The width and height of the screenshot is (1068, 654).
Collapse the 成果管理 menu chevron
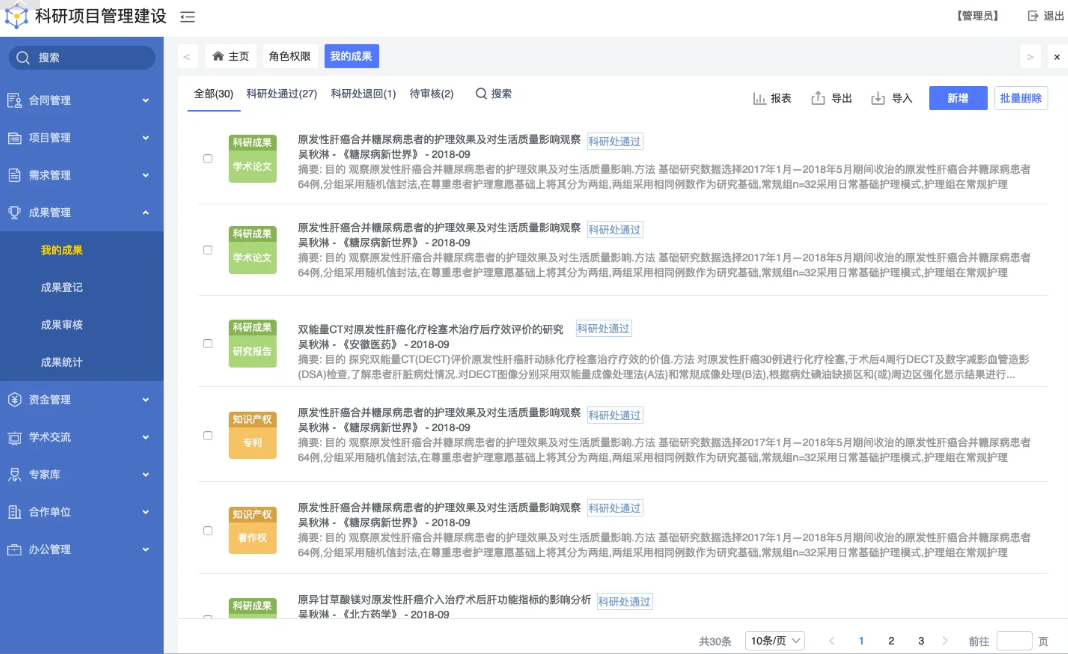146,213
